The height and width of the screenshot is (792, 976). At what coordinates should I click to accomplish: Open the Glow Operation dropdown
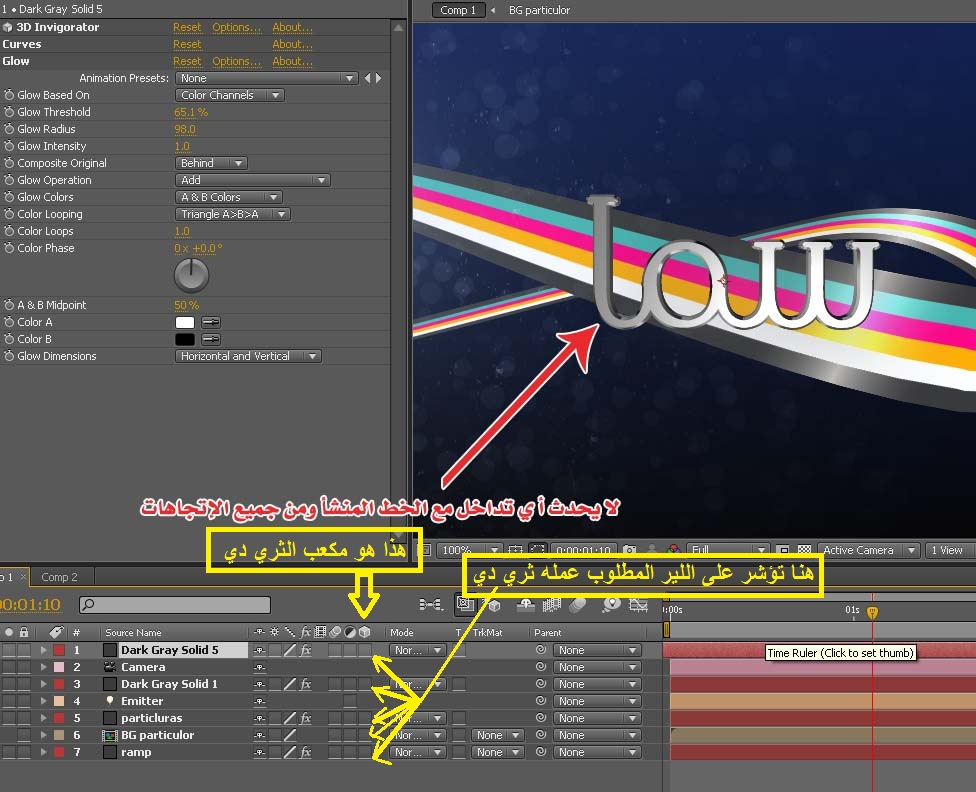(x=252, y=180)
